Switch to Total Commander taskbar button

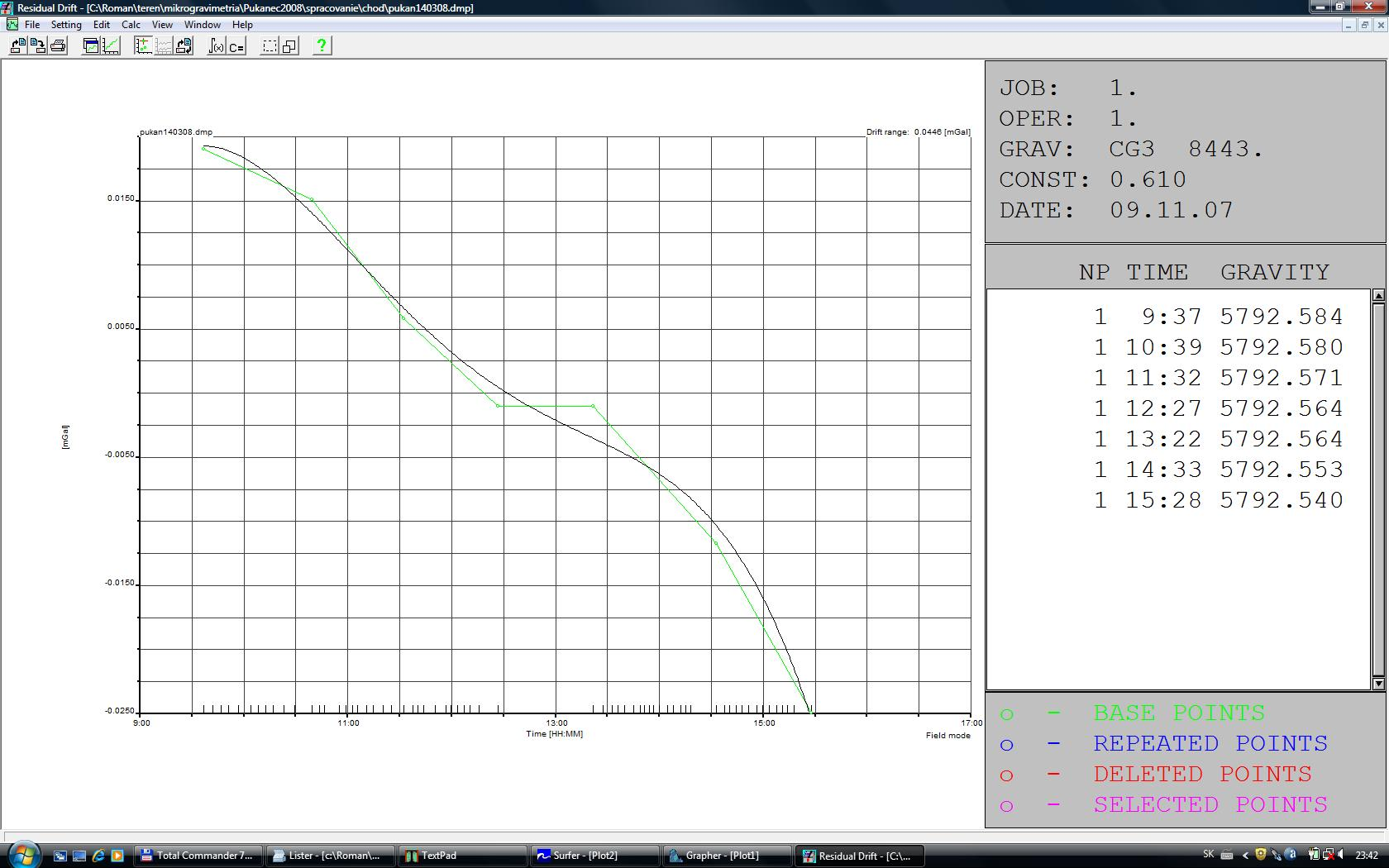(198, 856)
